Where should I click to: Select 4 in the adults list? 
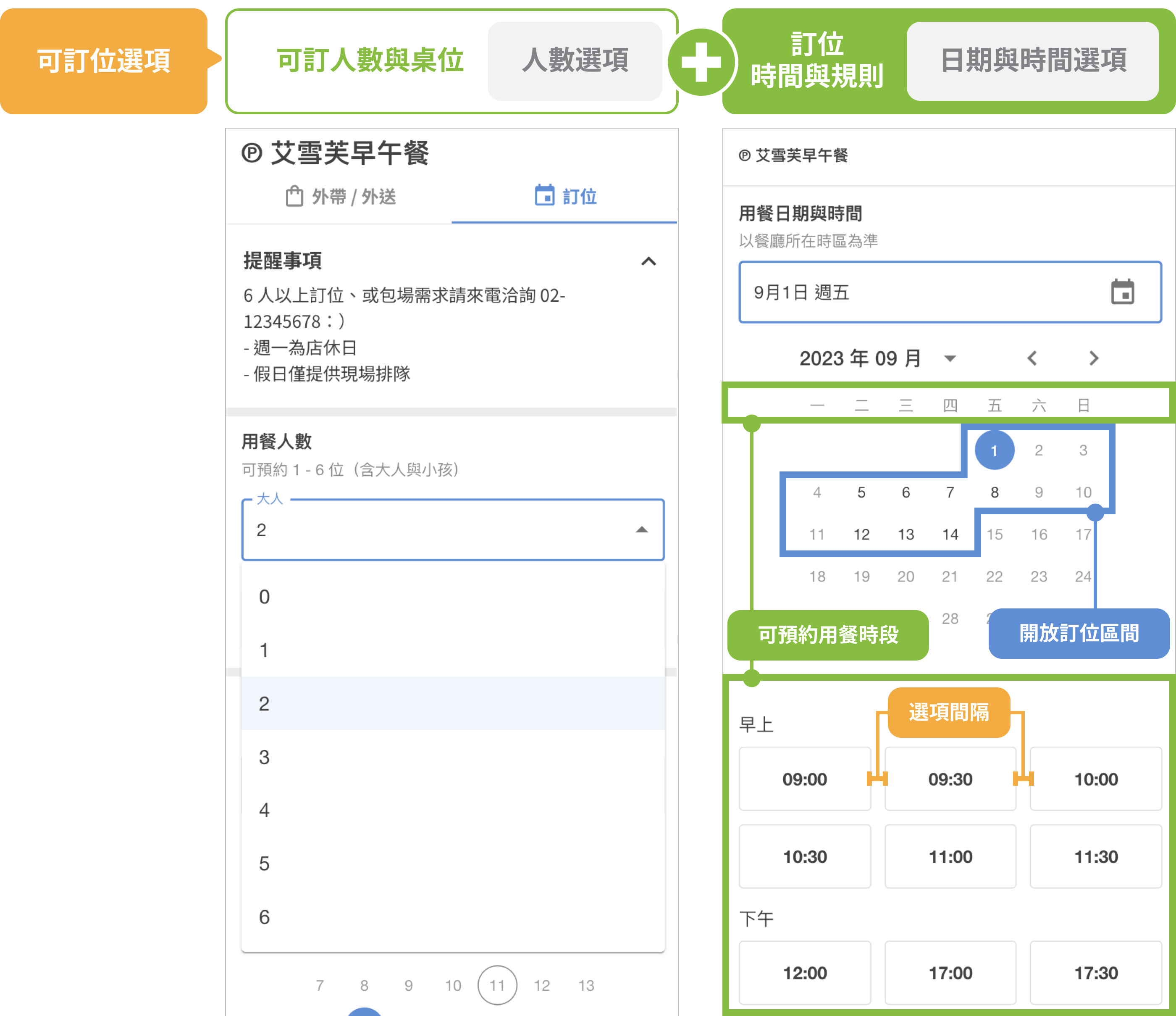[x=265, y=811]
